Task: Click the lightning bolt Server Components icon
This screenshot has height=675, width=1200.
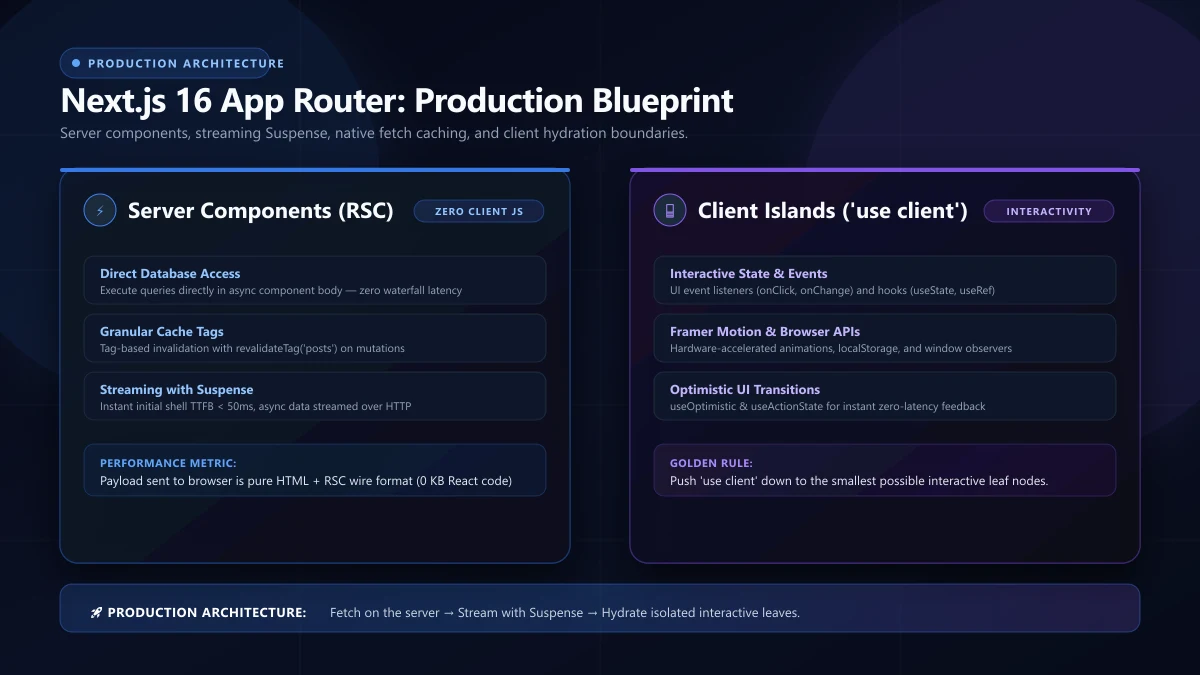Action: 100,211
